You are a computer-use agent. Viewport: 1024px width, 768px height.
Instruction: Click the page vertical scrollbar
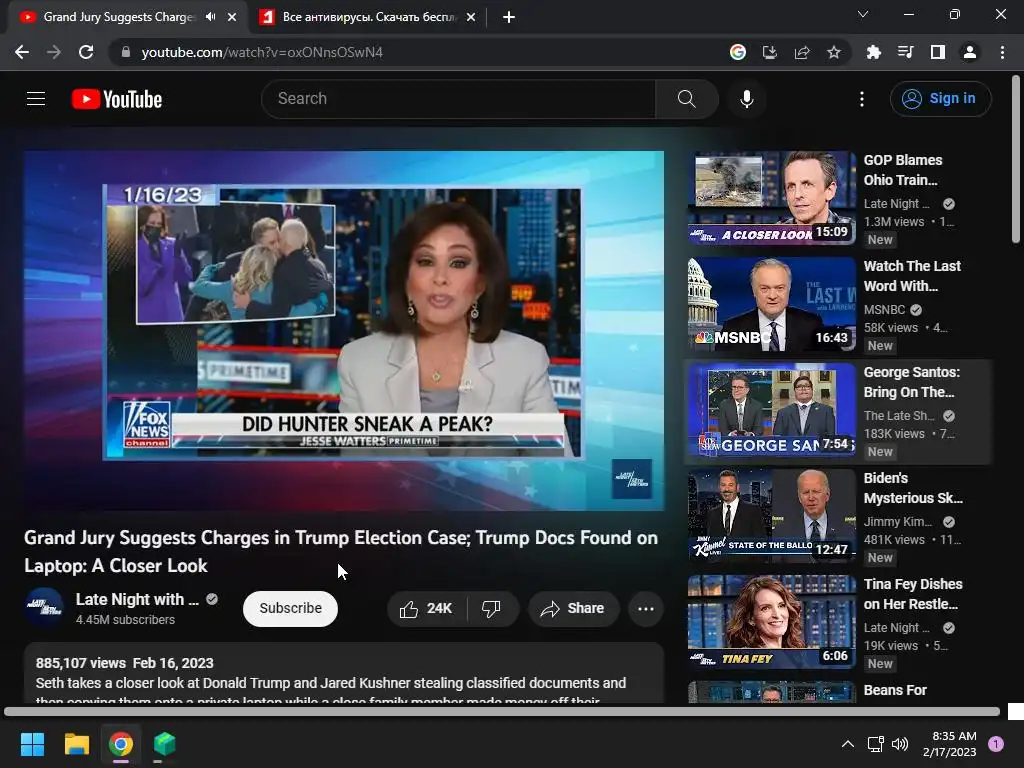(1016, 159)
